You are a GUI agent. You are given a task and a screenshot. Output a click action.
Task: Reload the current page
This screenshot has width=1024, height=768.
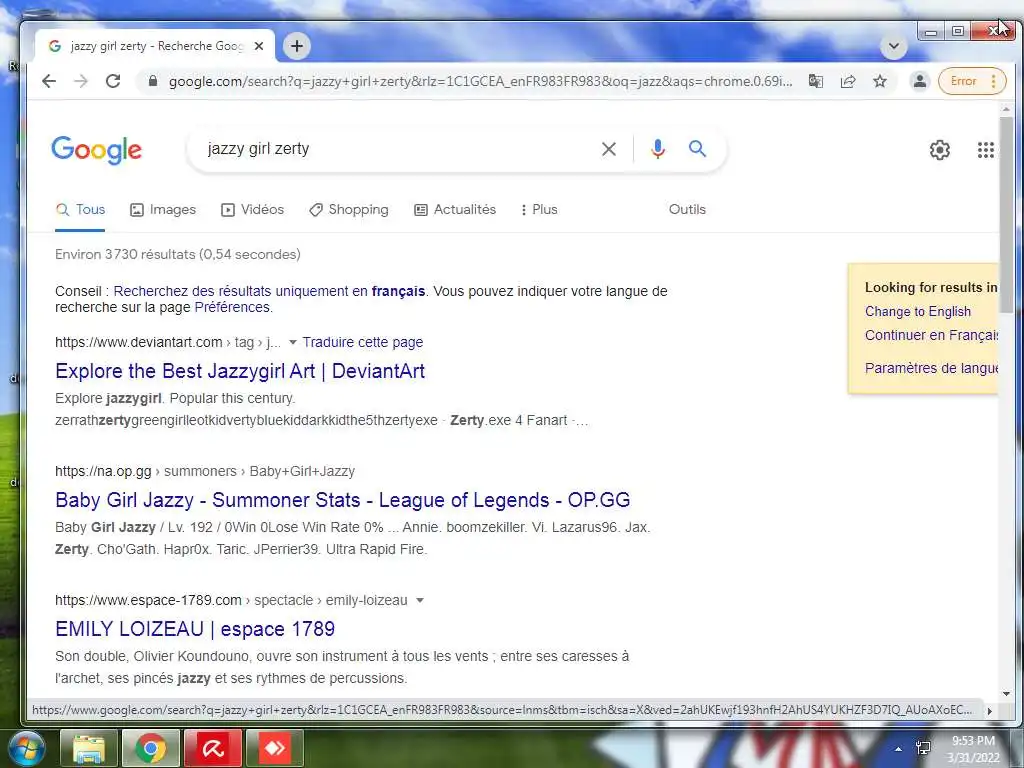point(113,81)
